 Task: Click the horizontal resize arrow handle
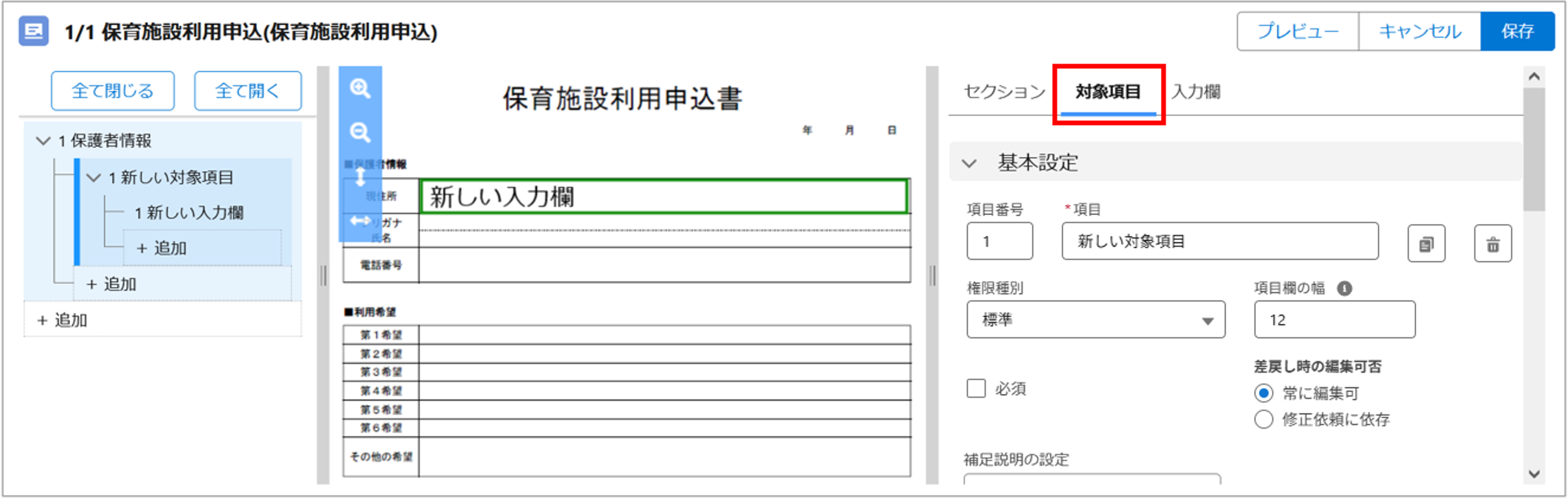coord(361,222)
